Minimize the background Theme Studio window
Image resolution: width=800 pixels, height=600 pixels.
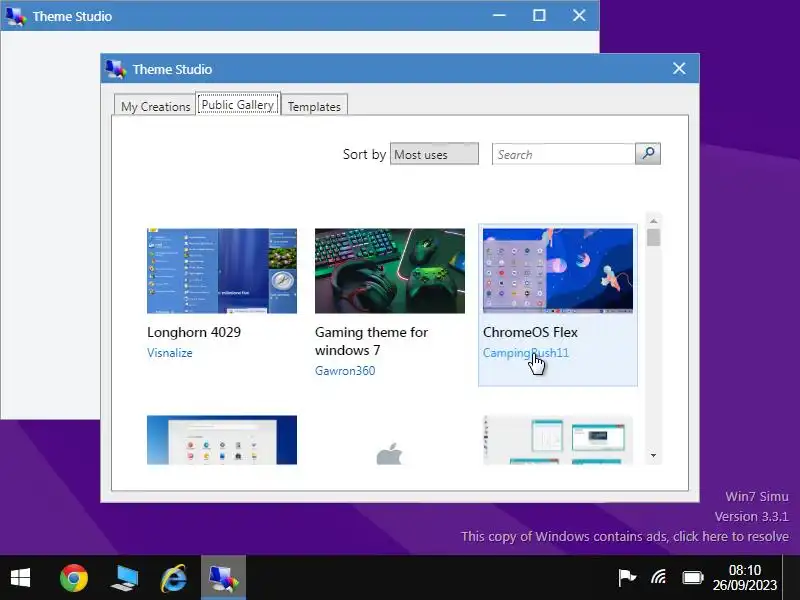(x=499, y=15)
